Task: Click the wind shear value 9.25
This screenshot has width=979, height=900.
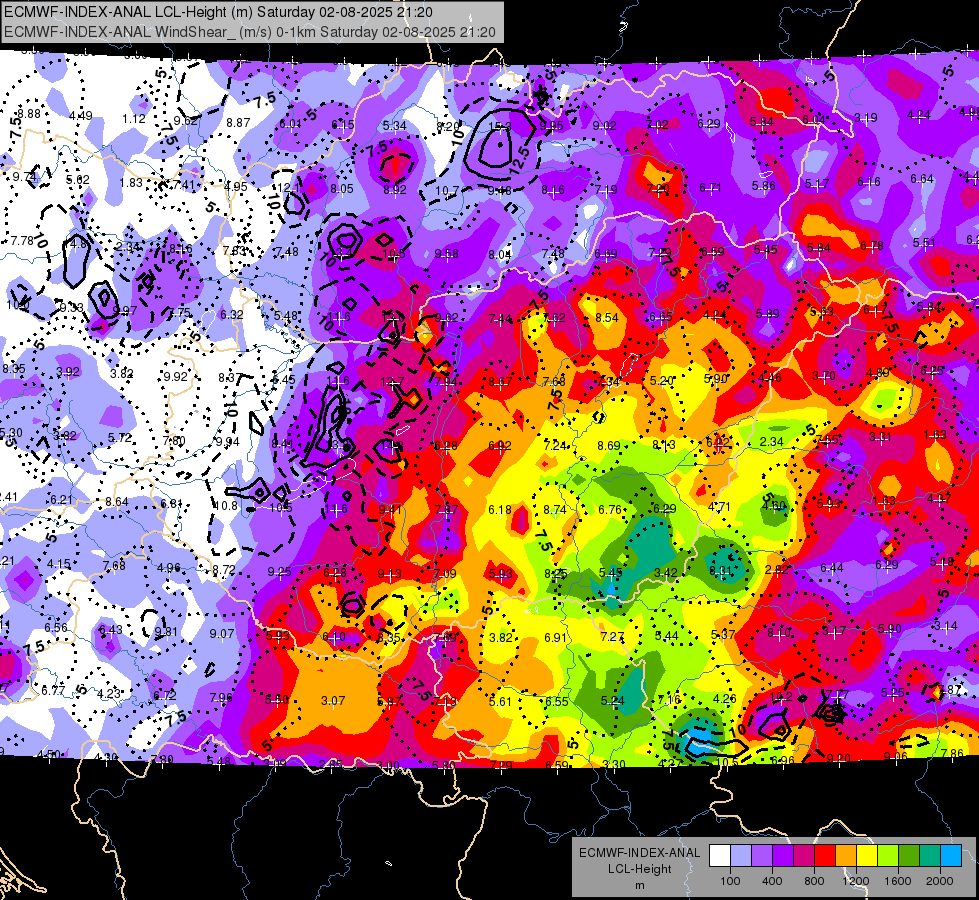Action: click(279, 571)
